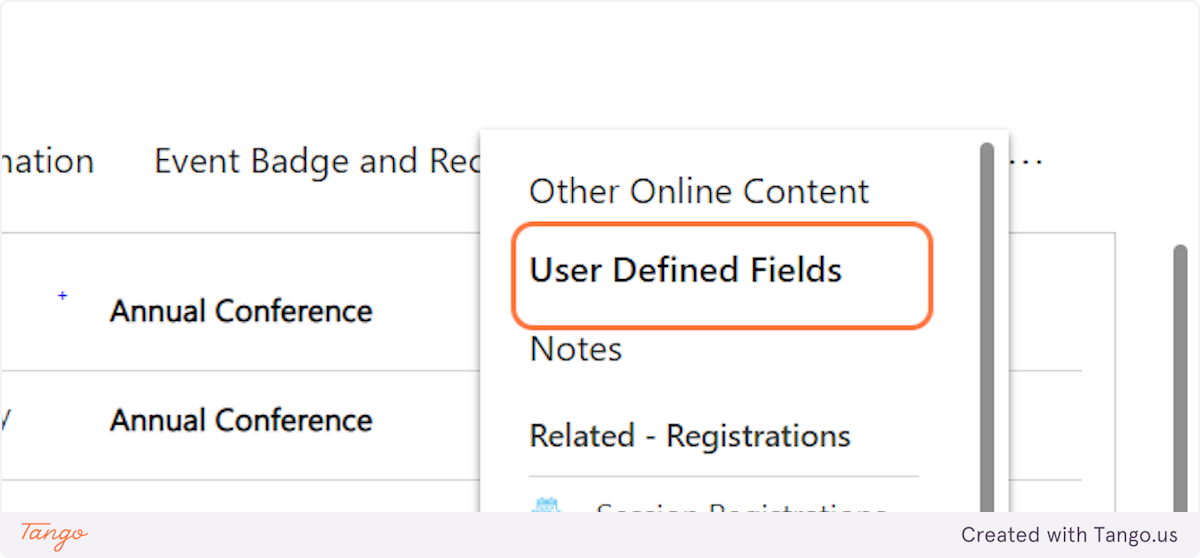The image size is (1200, 558).
Task: Choose Other Online Content menu entry
Action: [x=699, y=191]
